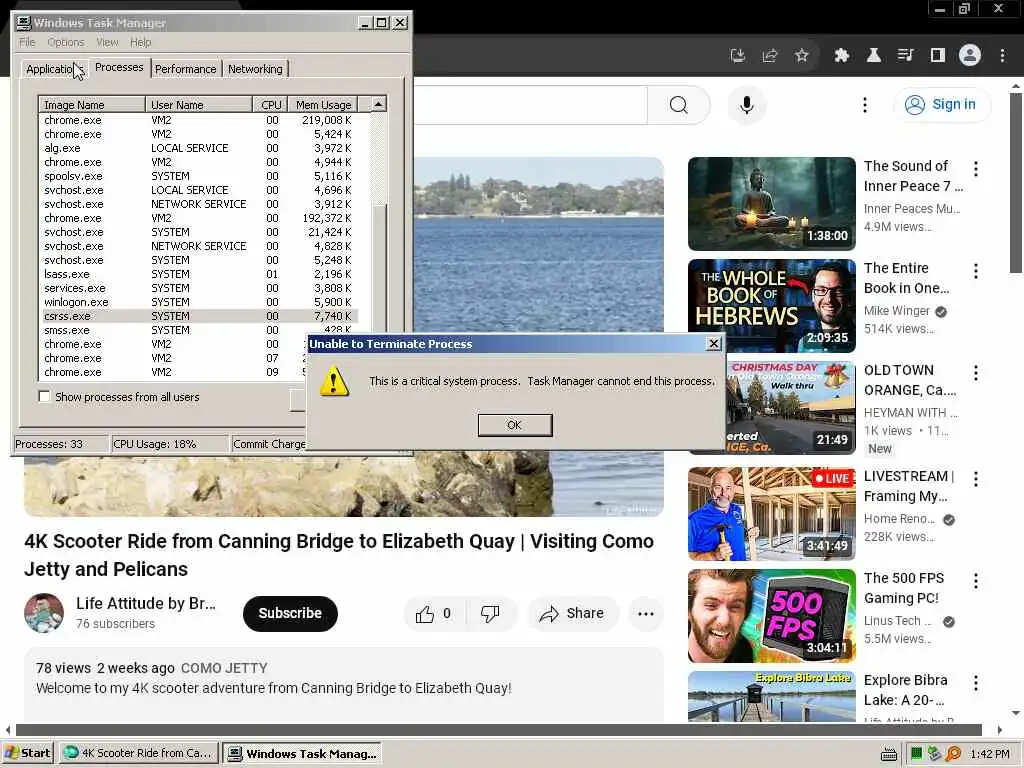Click the Chrome install app icon
The height and width of the screenshot is (768, 1024).
click(x=737, y=56)
